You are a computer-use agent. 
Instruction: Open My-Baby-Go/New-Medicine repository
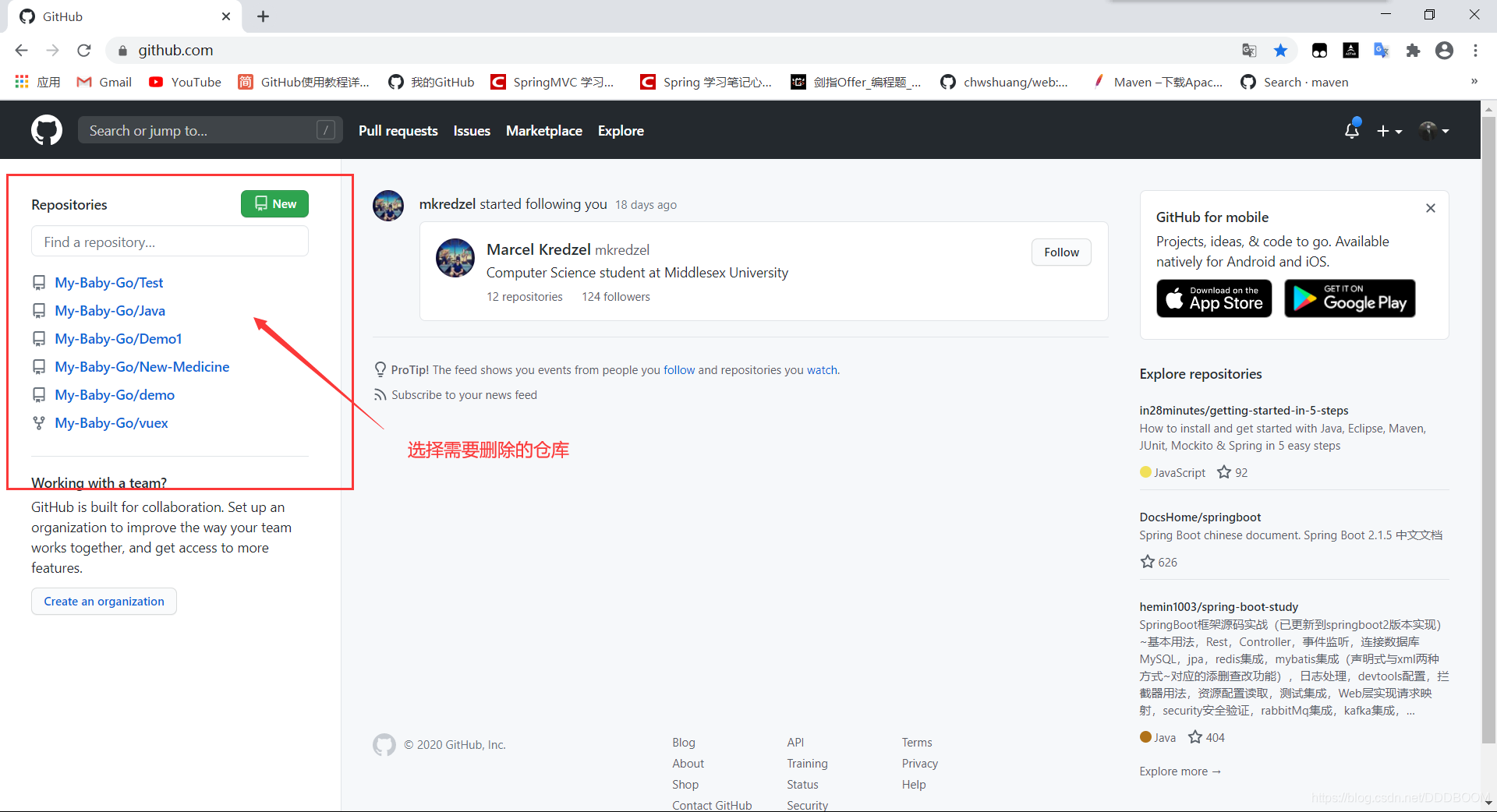(142, 367)
